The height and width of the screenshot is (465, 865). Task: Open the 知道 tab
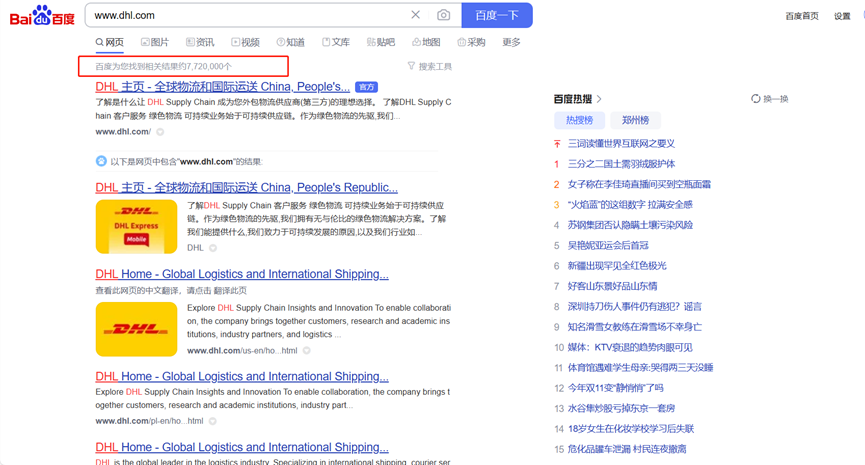pos(291,42)
